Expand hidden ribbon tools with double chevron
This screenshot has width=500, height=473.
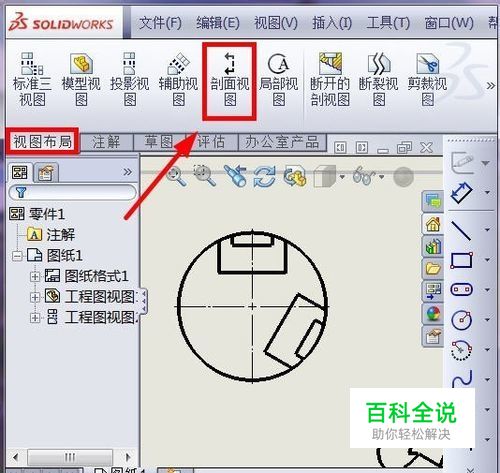tap(490, 86)
